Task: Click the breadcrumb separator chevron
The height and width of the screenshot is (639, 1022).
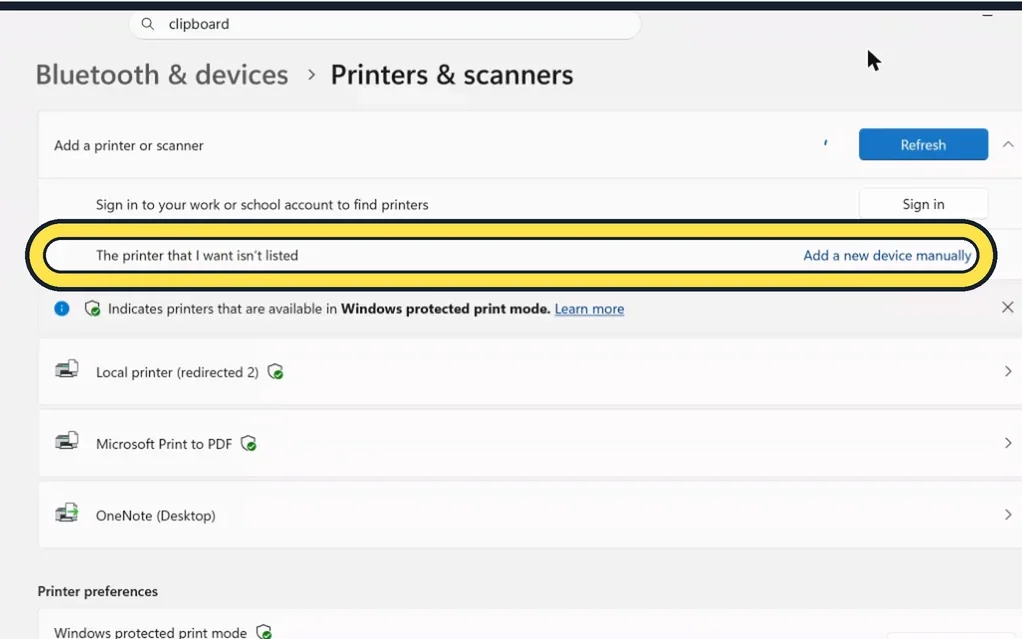Action: [x=312, y=75]
